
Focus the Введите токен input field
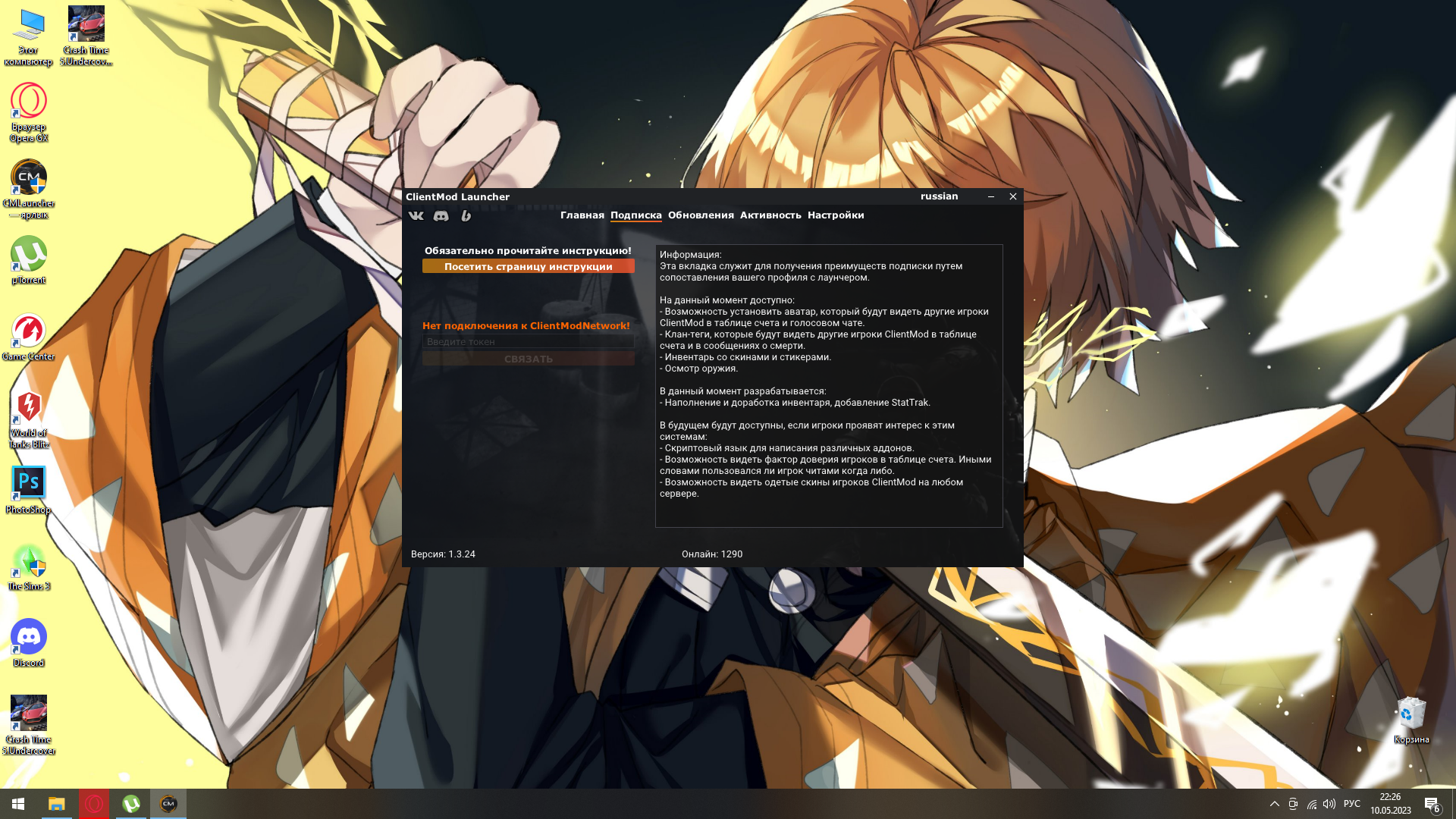[528, 342]
